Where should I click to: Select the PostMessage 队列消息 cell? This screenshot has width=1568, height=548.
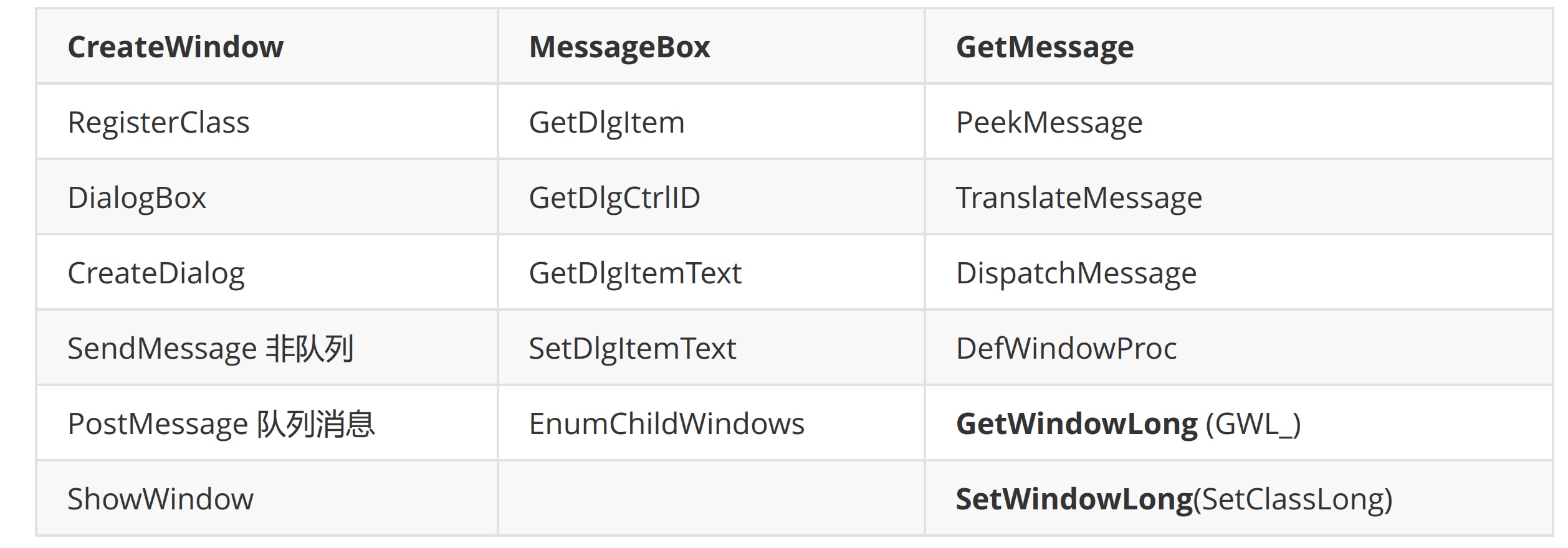pos(221,424)
